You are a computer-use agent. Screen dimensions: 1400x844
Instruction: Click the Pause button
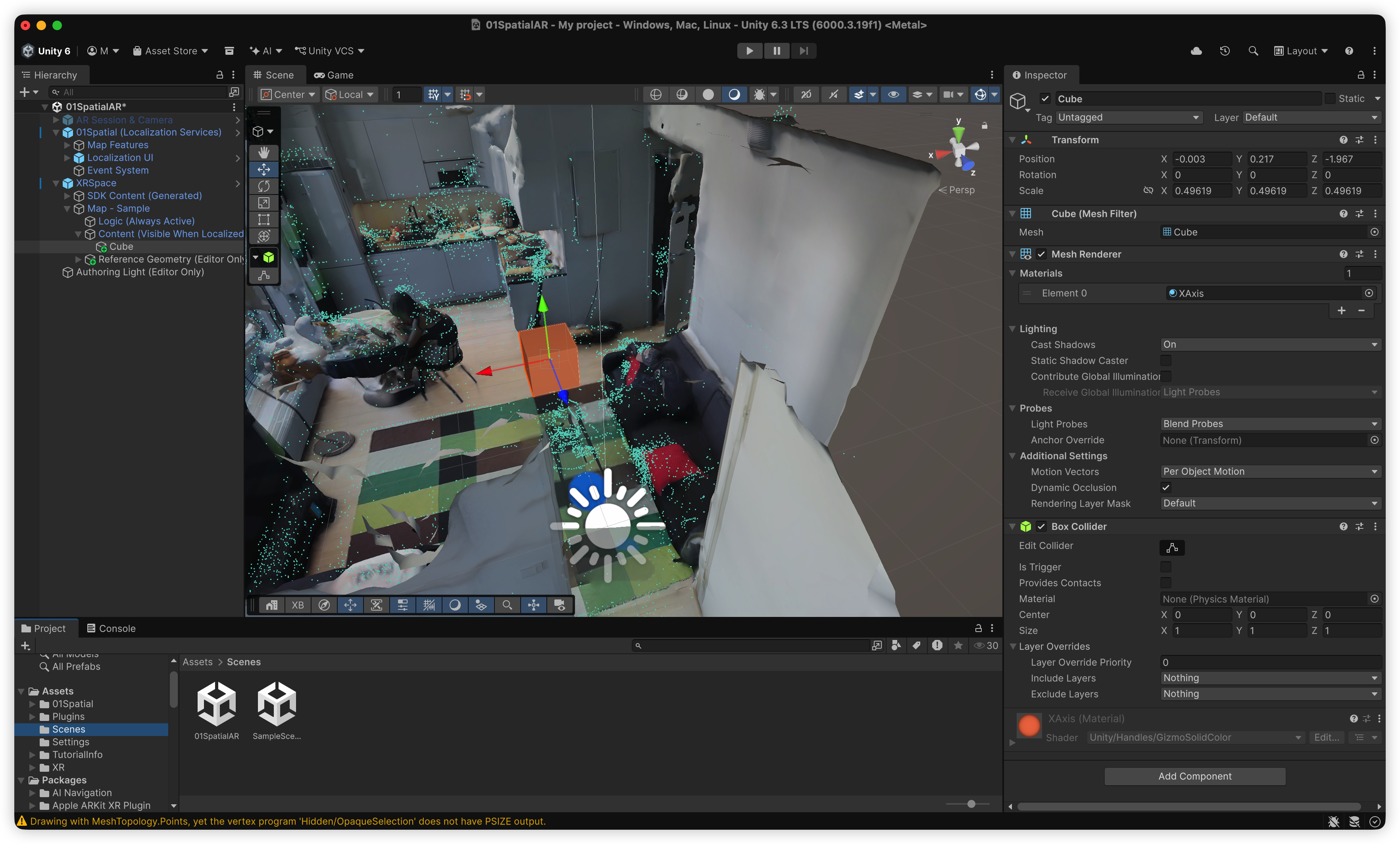pyautogui.click(x=777, y=50)
